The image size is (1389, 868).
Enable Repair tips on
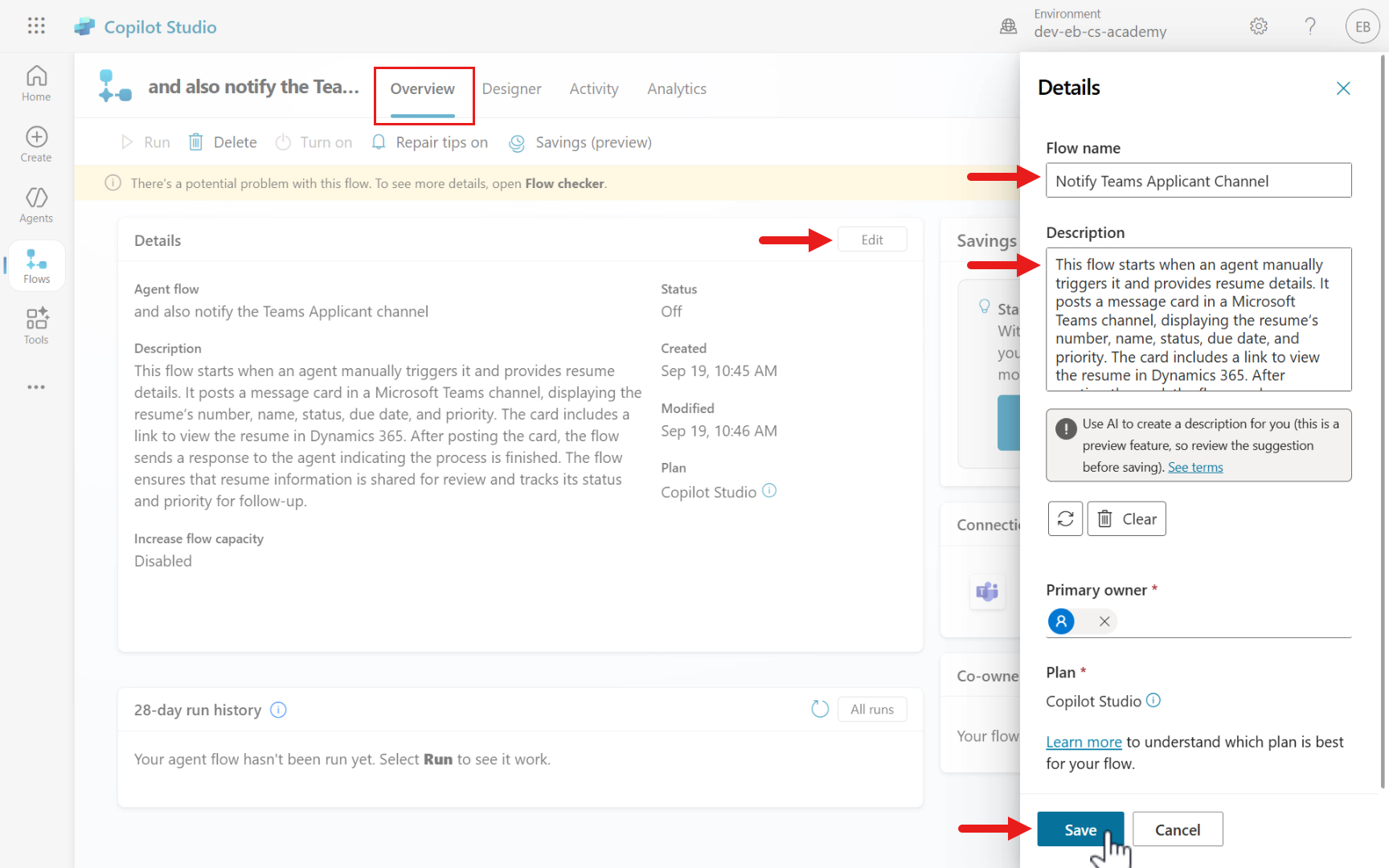(x=430, y=142)
